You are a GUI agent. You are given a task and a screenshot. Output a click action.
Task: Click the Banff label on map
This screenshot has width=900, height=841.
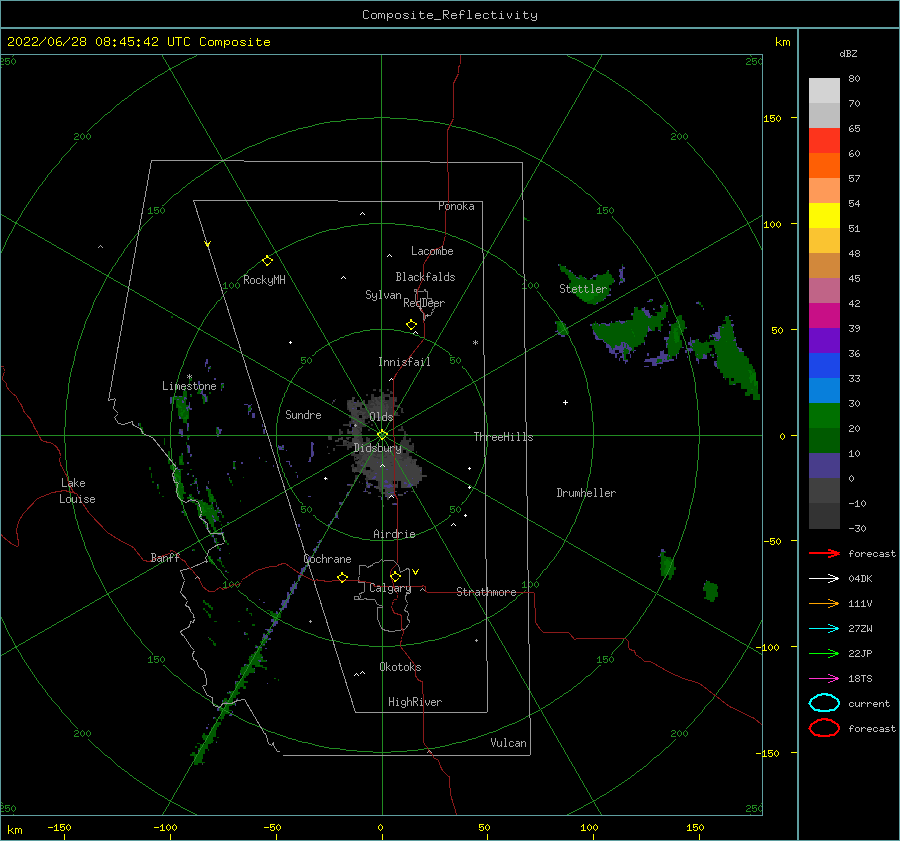165,557
